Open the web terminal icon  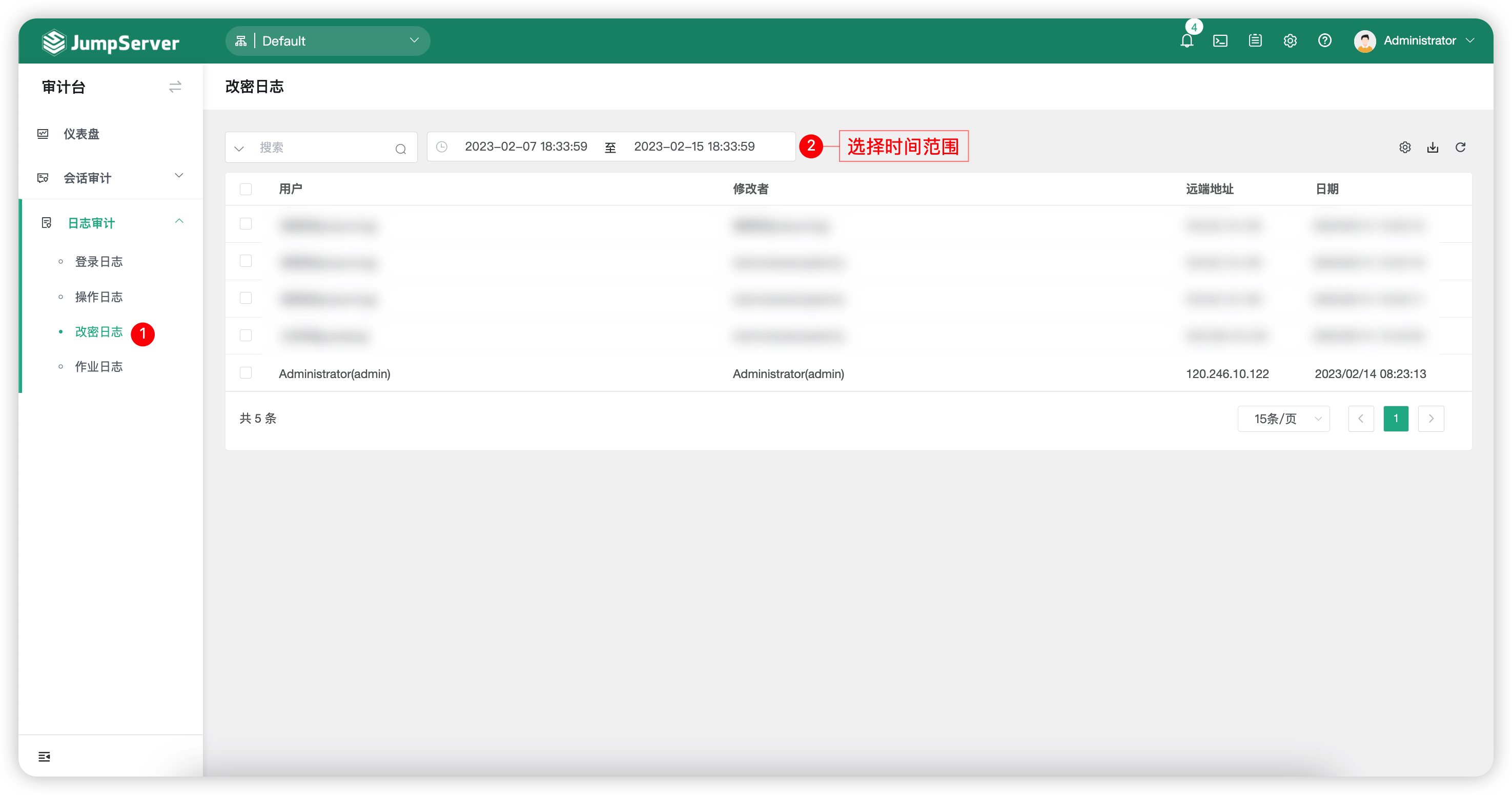coord(1220,40)
